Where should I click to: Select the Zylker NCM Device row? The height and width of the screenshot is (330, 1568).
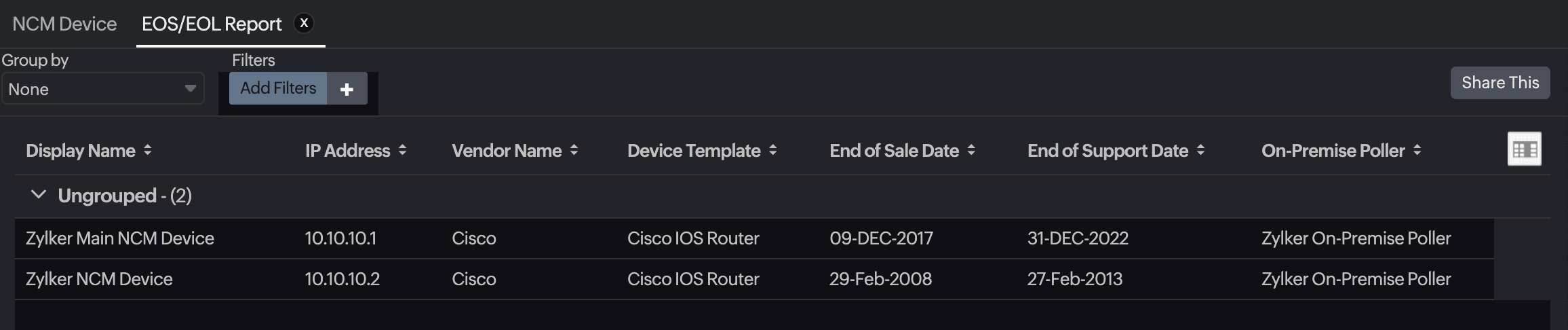point(99,279)
